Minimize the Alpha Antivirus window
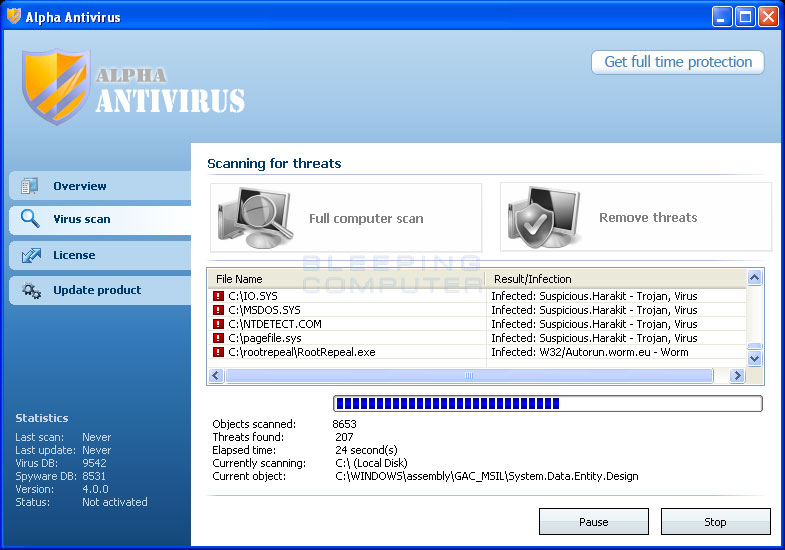This screenshot has width=785, height=550. click(x=721, y=17)
